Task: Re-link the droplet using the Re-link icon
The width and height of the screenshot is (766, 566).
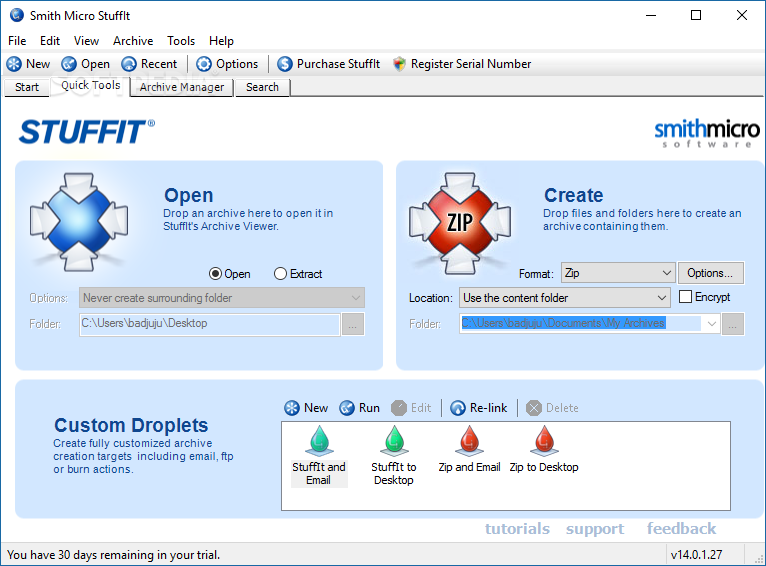Action: (458, 408)
